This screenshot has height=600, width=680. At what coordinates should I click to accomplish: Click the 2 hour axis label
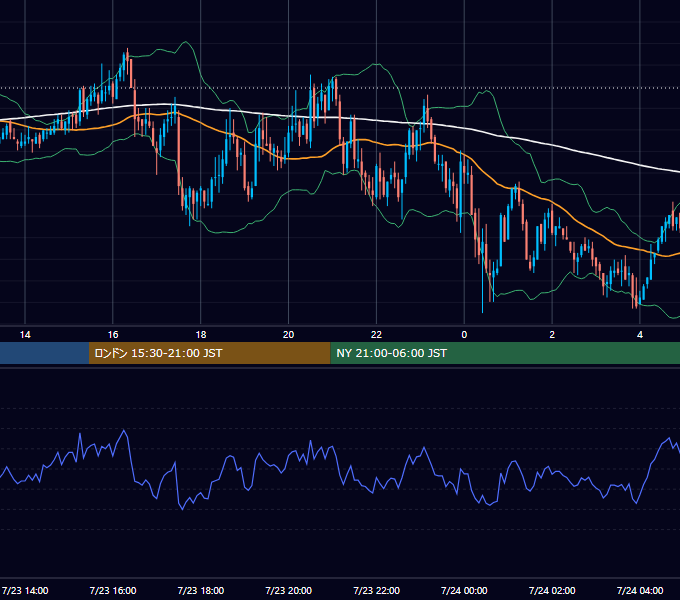click(552, 335)
